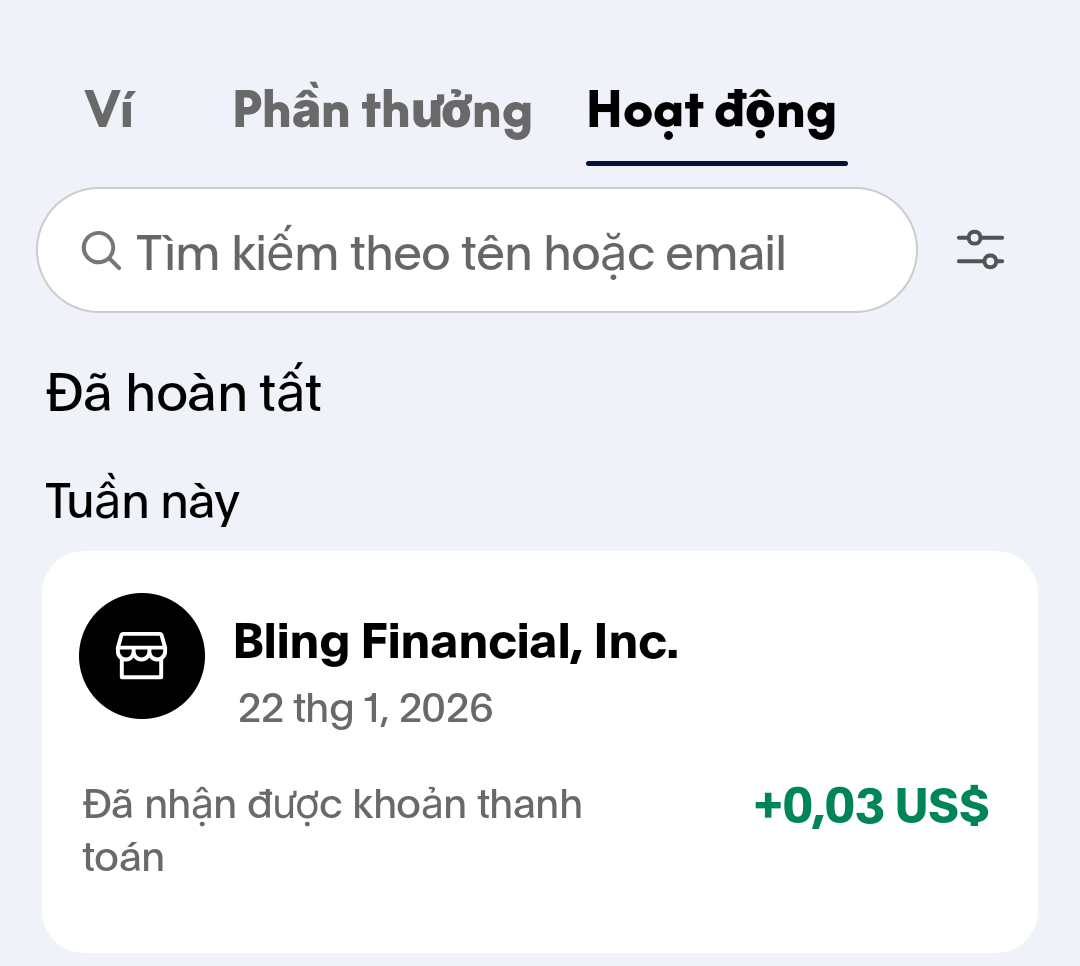
Task: Tap the underline beneath the Hoạt động tab
Action: tap(716, 162)
